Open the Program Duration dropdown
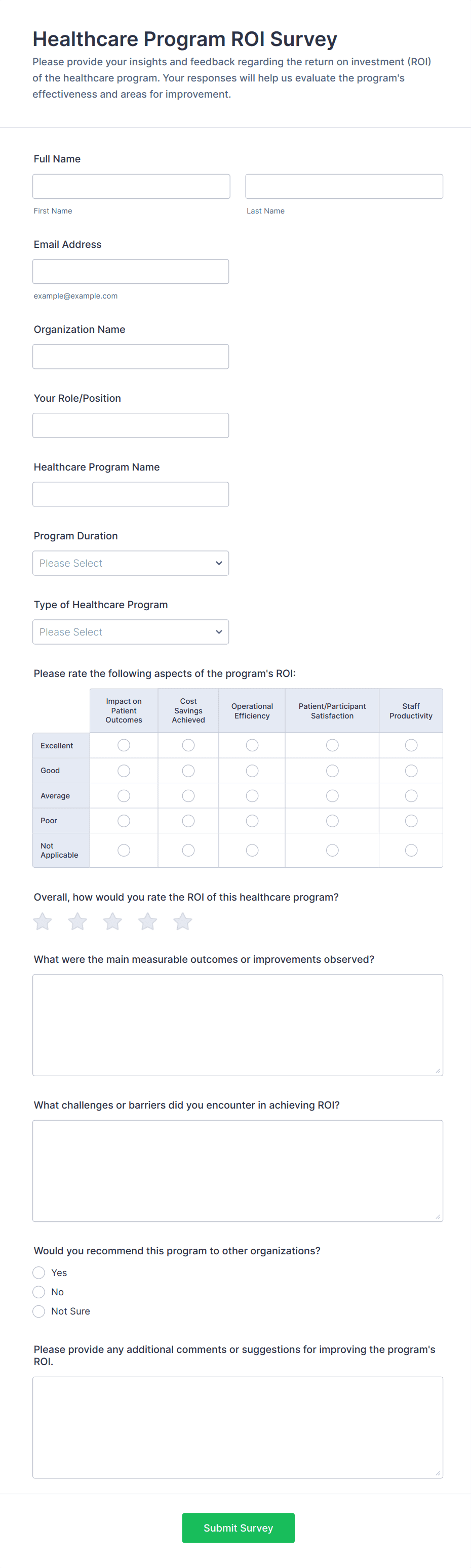Viewport: 471px width, 1568px height. tap(131, 563)
